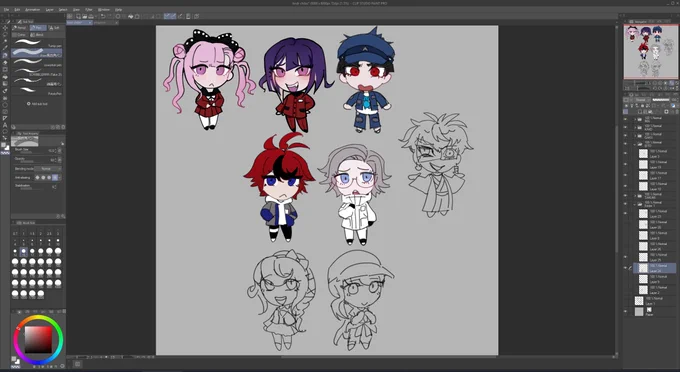
Task: Open layer blending mode Normal dropdown
Action: [x=641, y=100]
